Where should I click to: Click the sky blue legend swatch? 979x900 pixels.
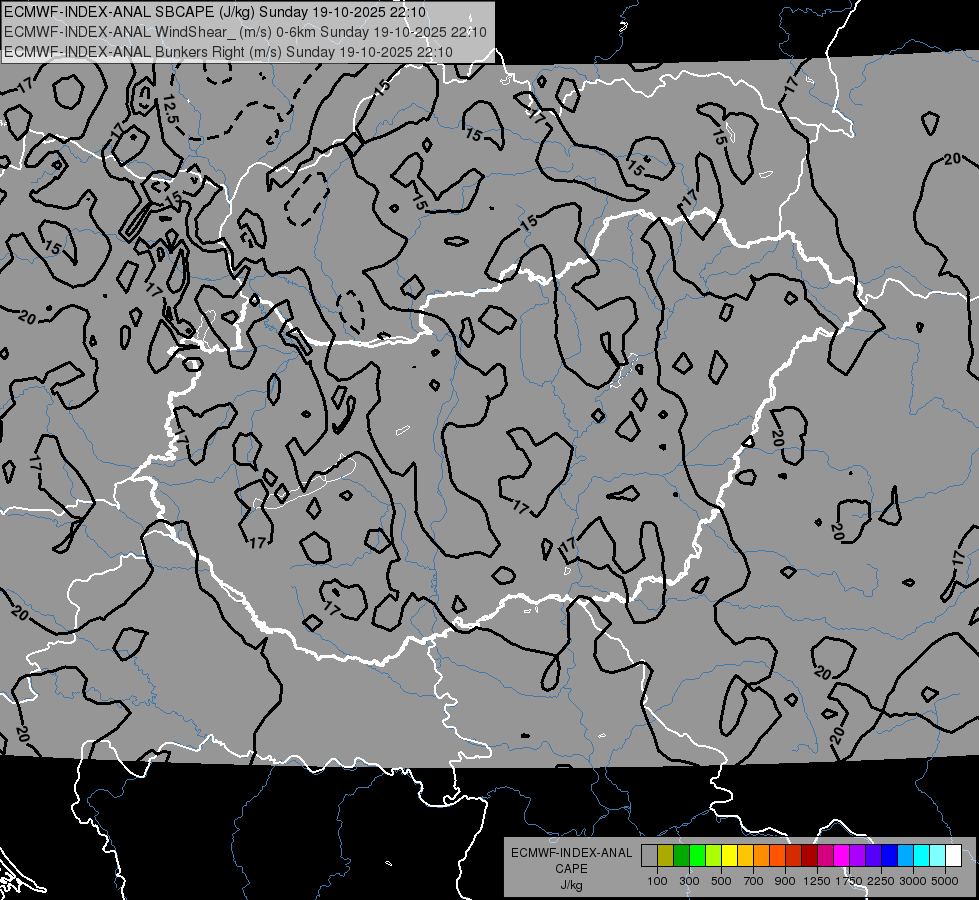click(905, 856)
